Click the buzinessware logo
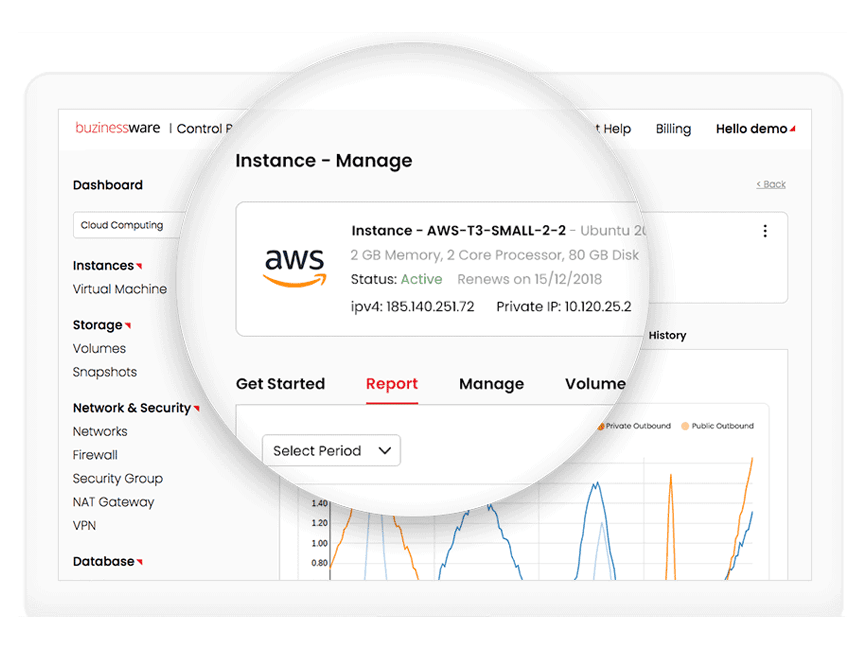 pyautogui.click(x=117, y=128)
